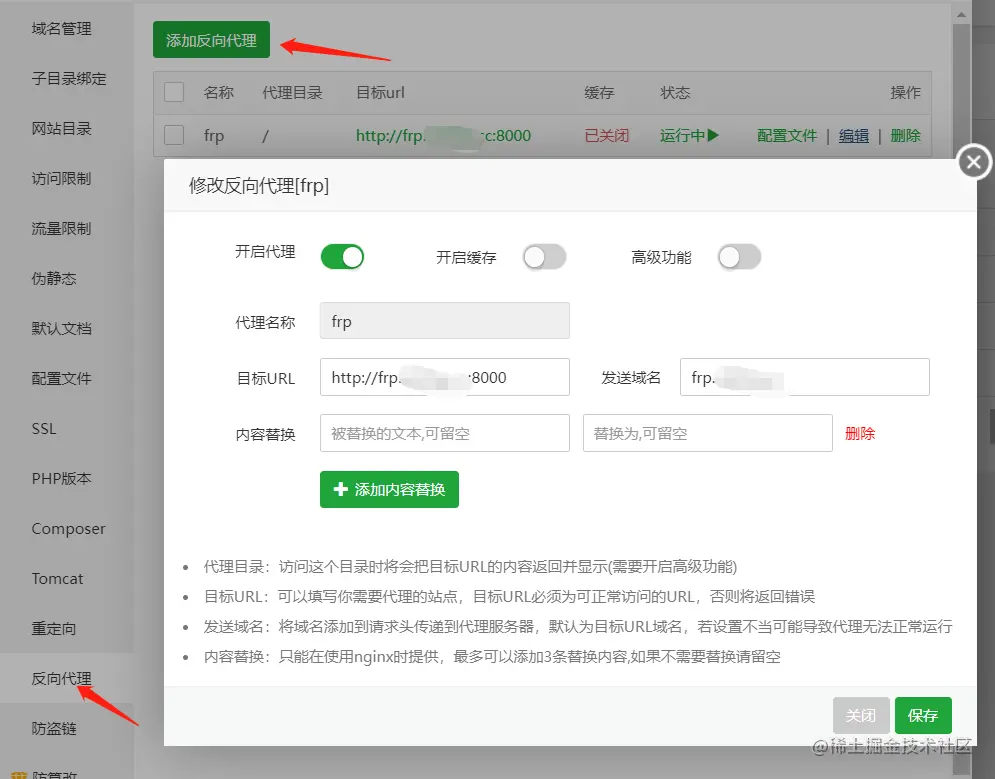Open Tomcat in the sidebar
This screenshot has width=995, height=779.
point(57,579)
